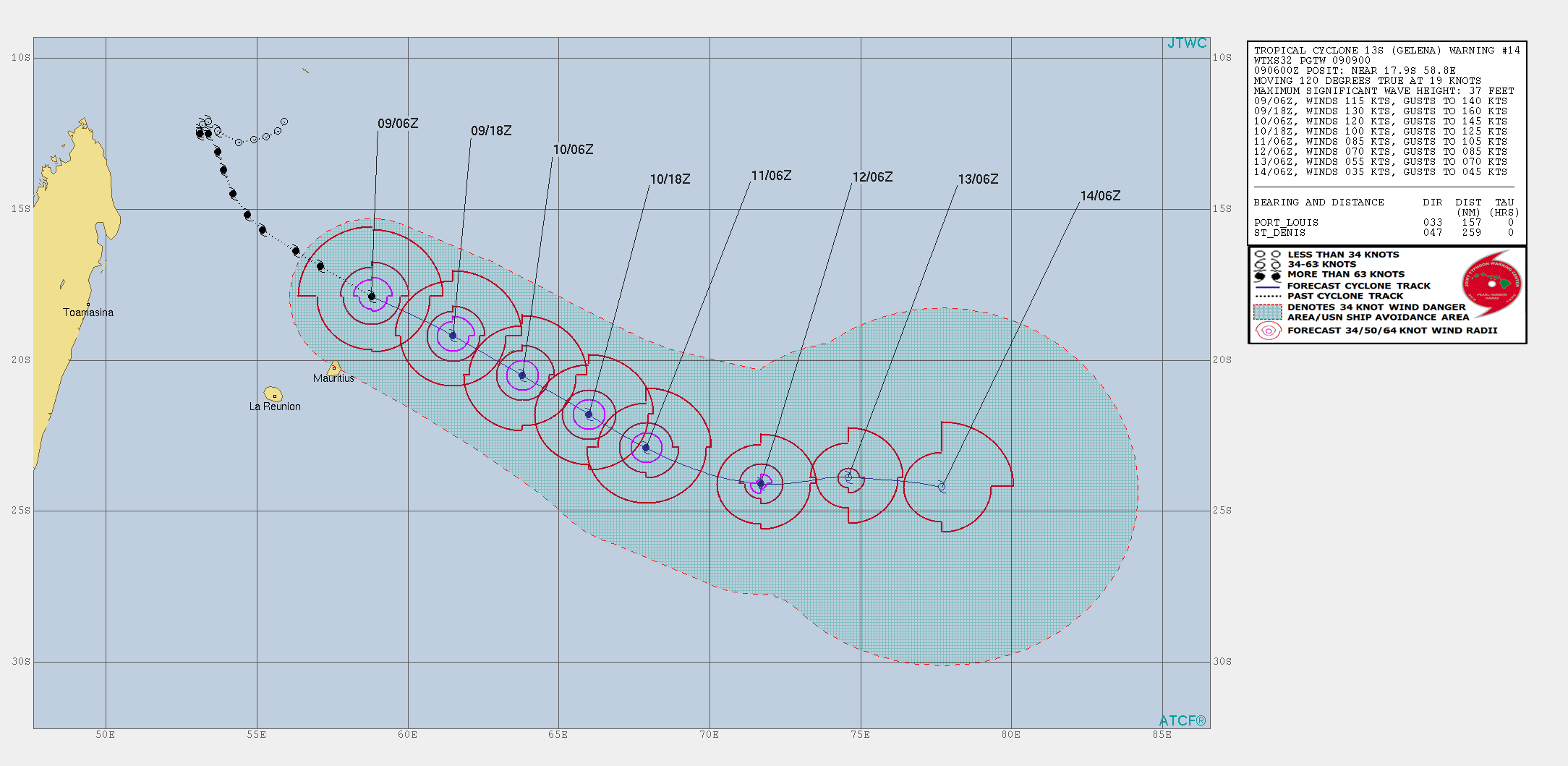Screen dimensions: 1568x766
Task: Click the 'BEARING AND DISTANCE' table heading
Action: pyautogui.click(x=1318, y=203)
